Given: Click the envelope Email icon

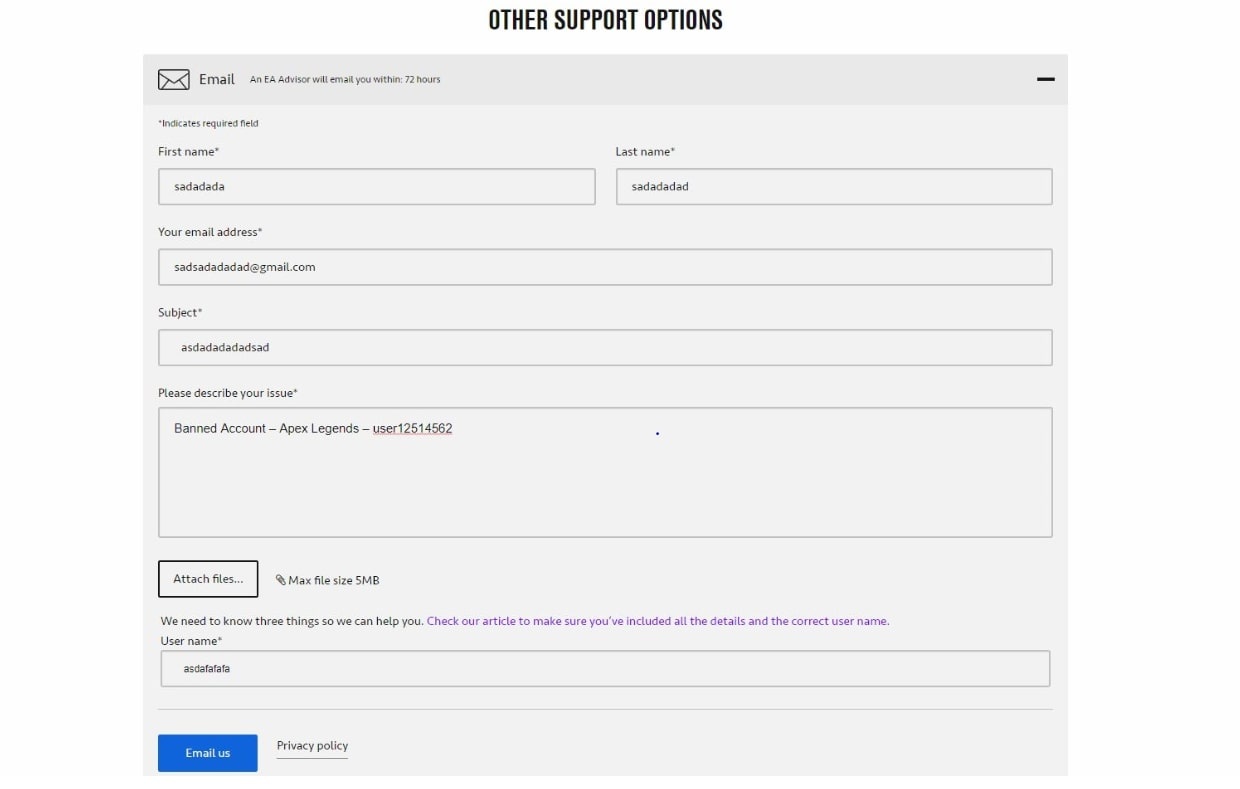Looking at the screenshot, I should coord(173,80).
